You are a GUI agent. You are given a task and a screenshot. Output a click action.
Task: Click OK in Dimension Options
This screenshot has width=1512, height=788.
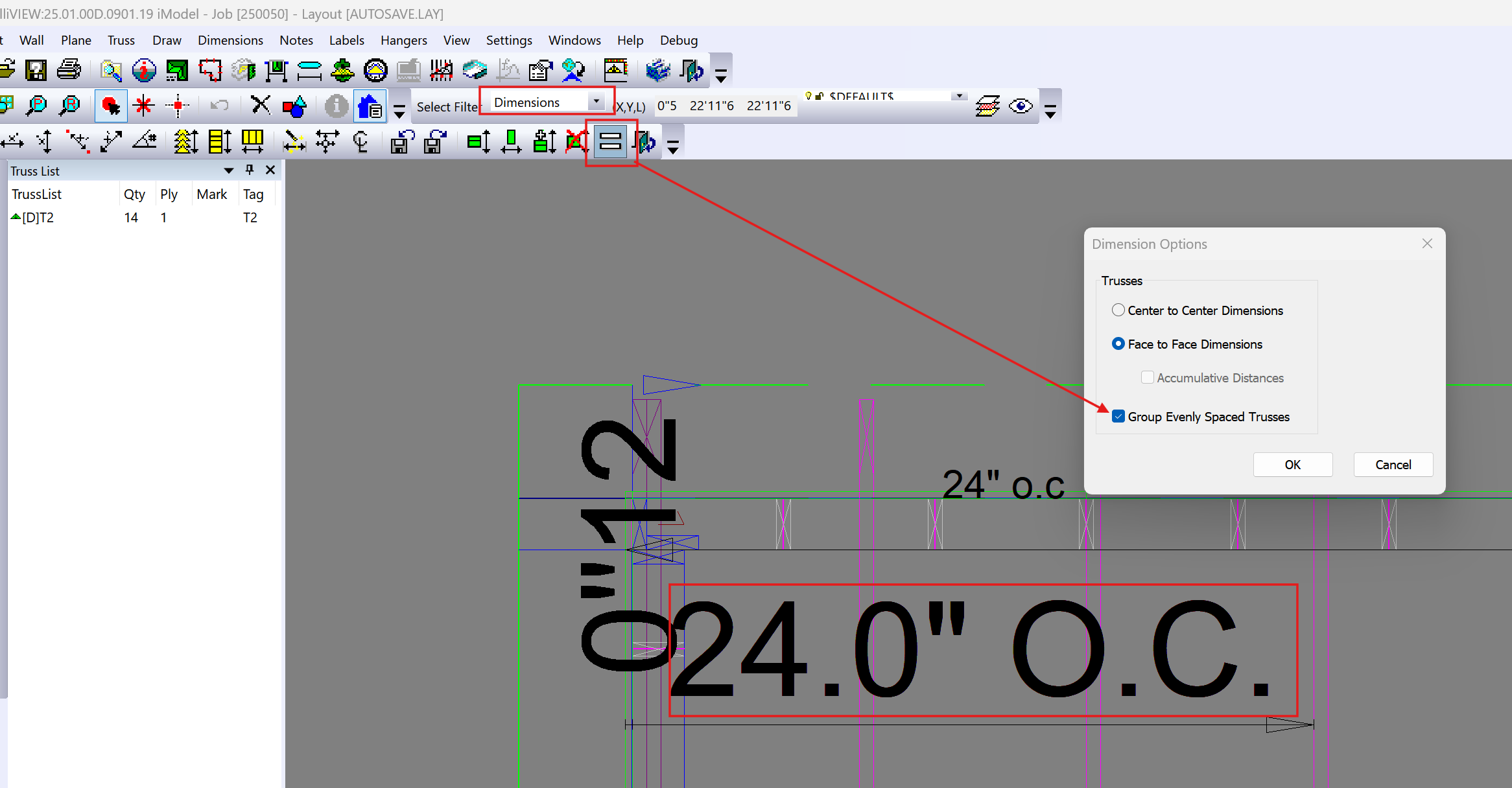(x=1292, y=465)
